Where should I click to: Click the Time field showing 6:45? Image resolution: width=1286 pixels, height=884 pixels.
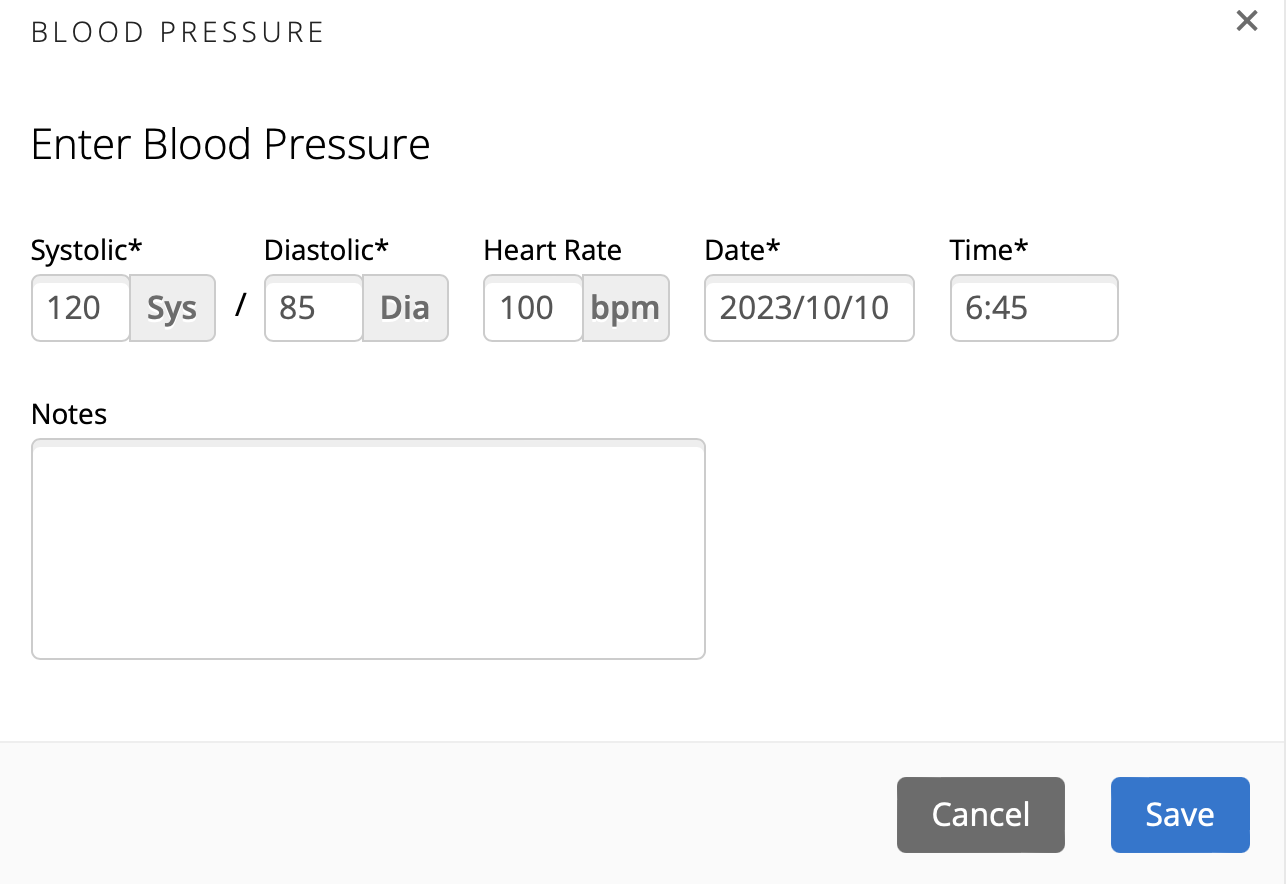point(1034,308)
